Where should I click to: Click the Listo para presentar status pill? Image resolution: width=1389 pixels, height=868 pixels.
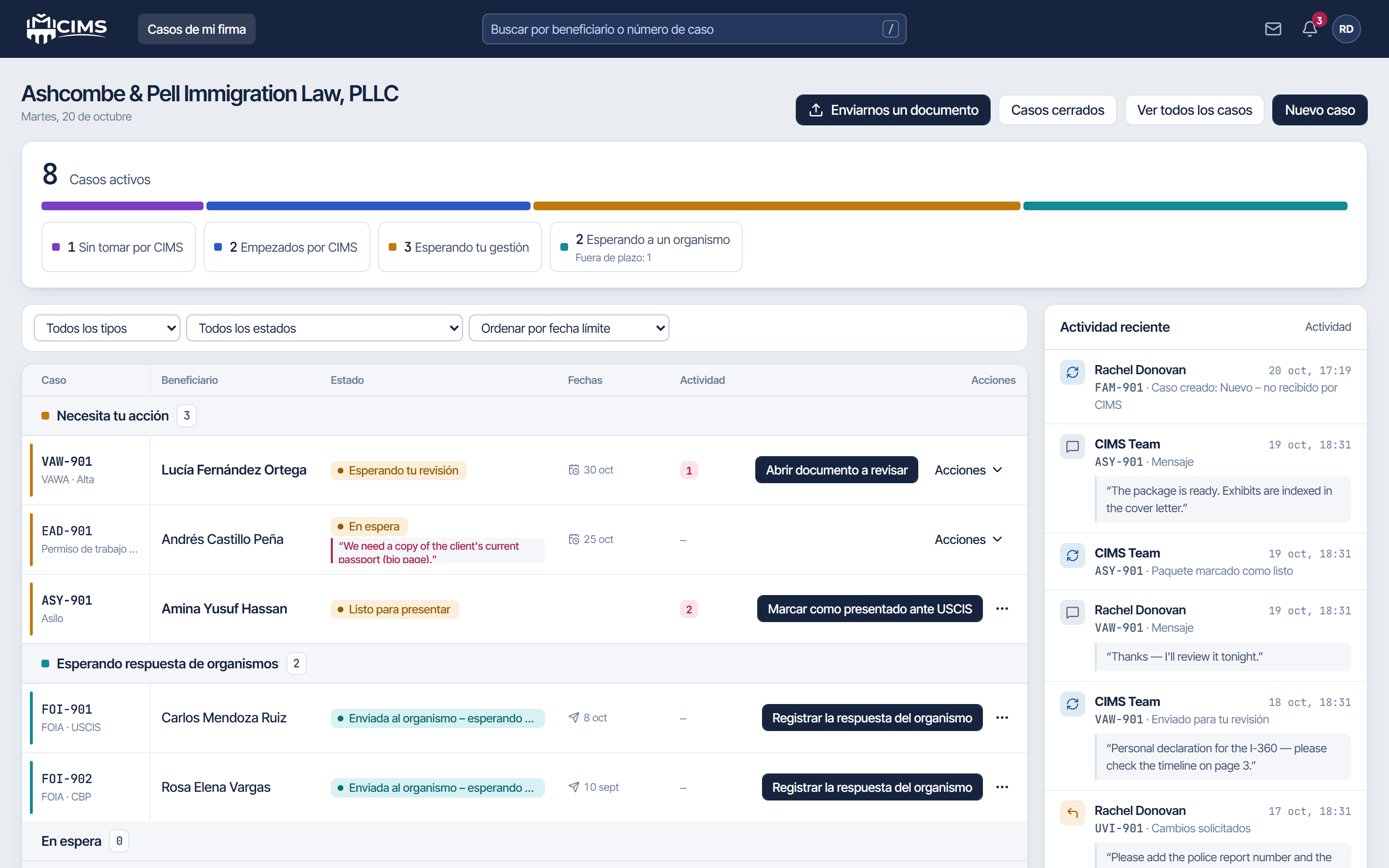(395, 610)
